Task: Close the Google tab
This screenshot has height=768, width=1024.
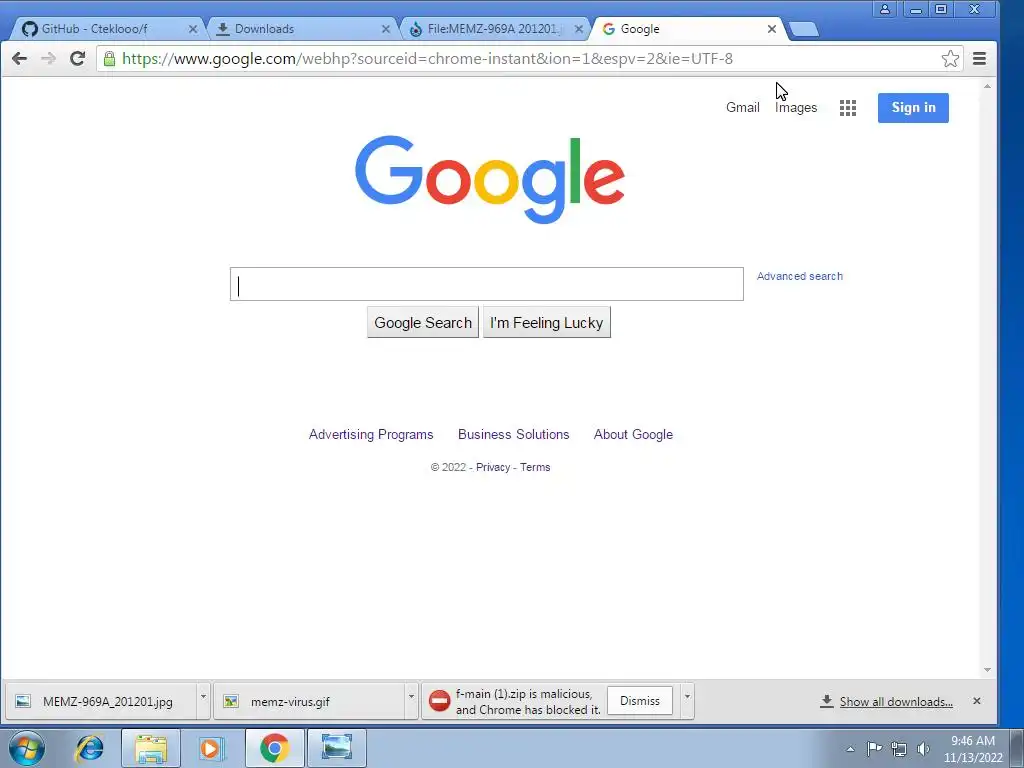Action: tap(772, 29)
